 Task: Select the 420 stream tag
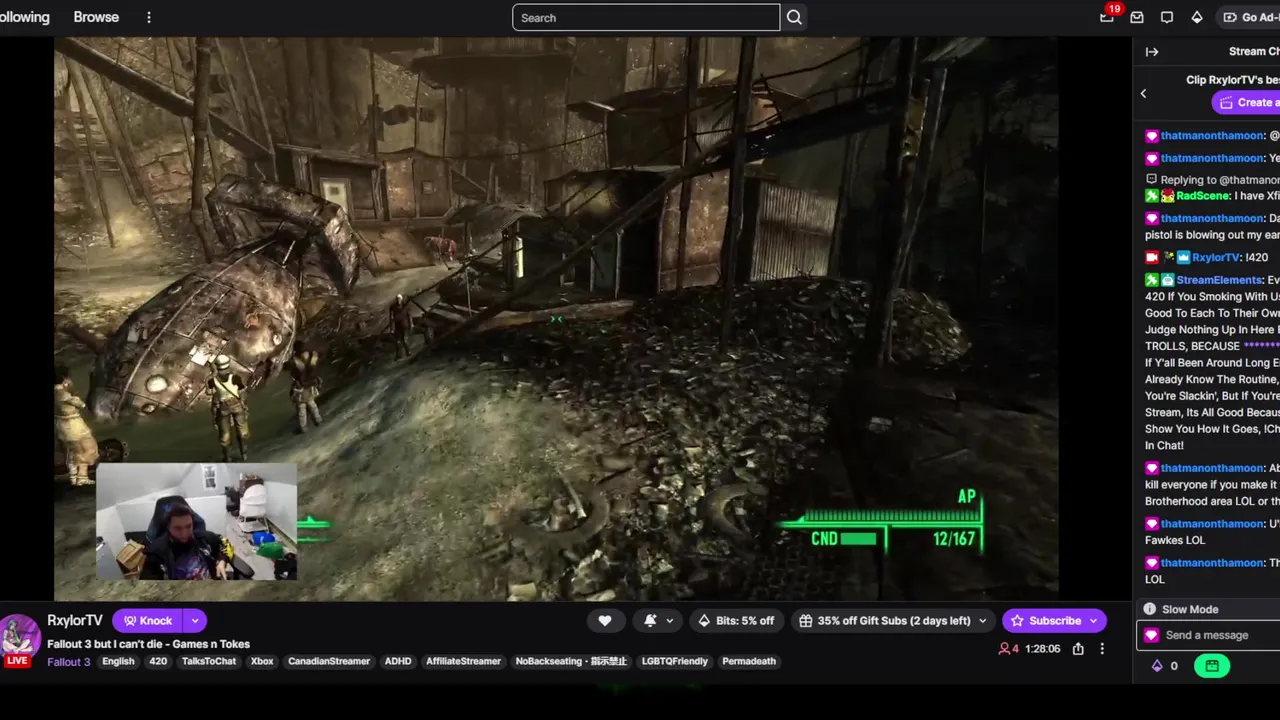tap(158, 661)
